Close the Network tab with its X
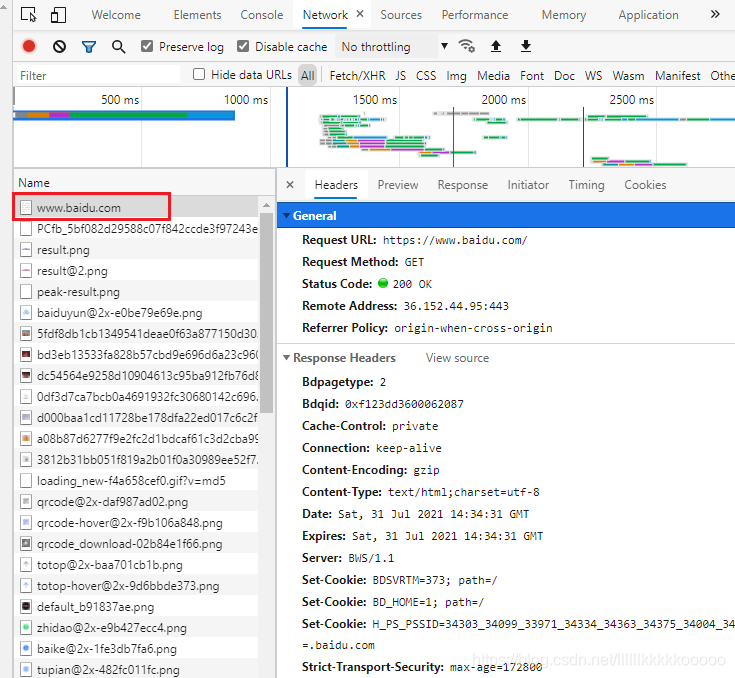735x678 pixels. pos(360,14)
